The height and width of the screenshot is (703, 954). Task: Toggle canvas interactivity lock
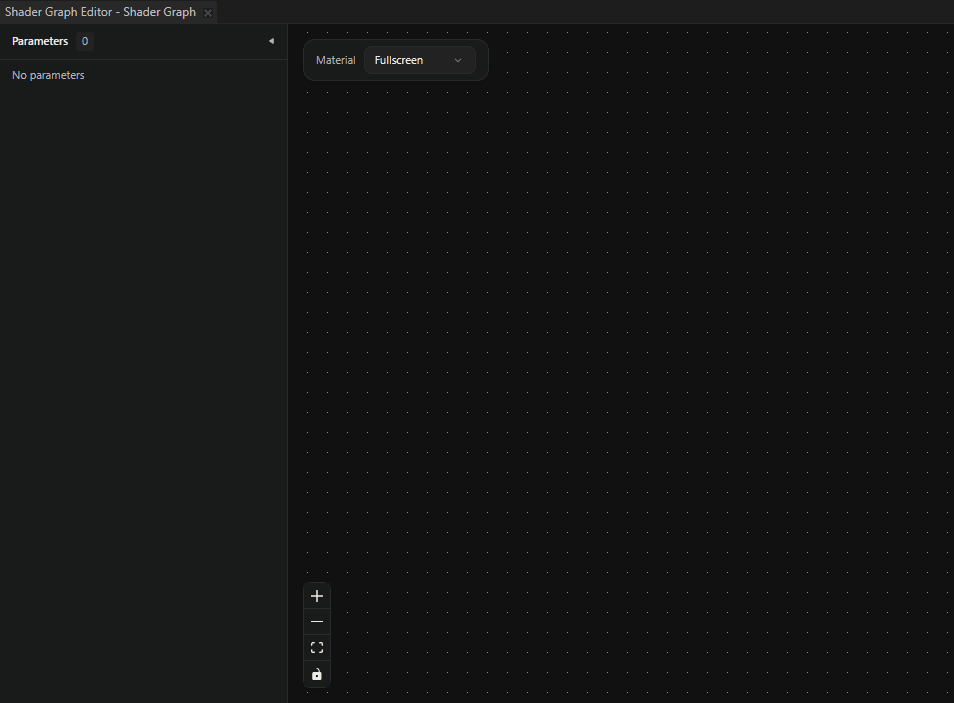[x=317, y=674]
